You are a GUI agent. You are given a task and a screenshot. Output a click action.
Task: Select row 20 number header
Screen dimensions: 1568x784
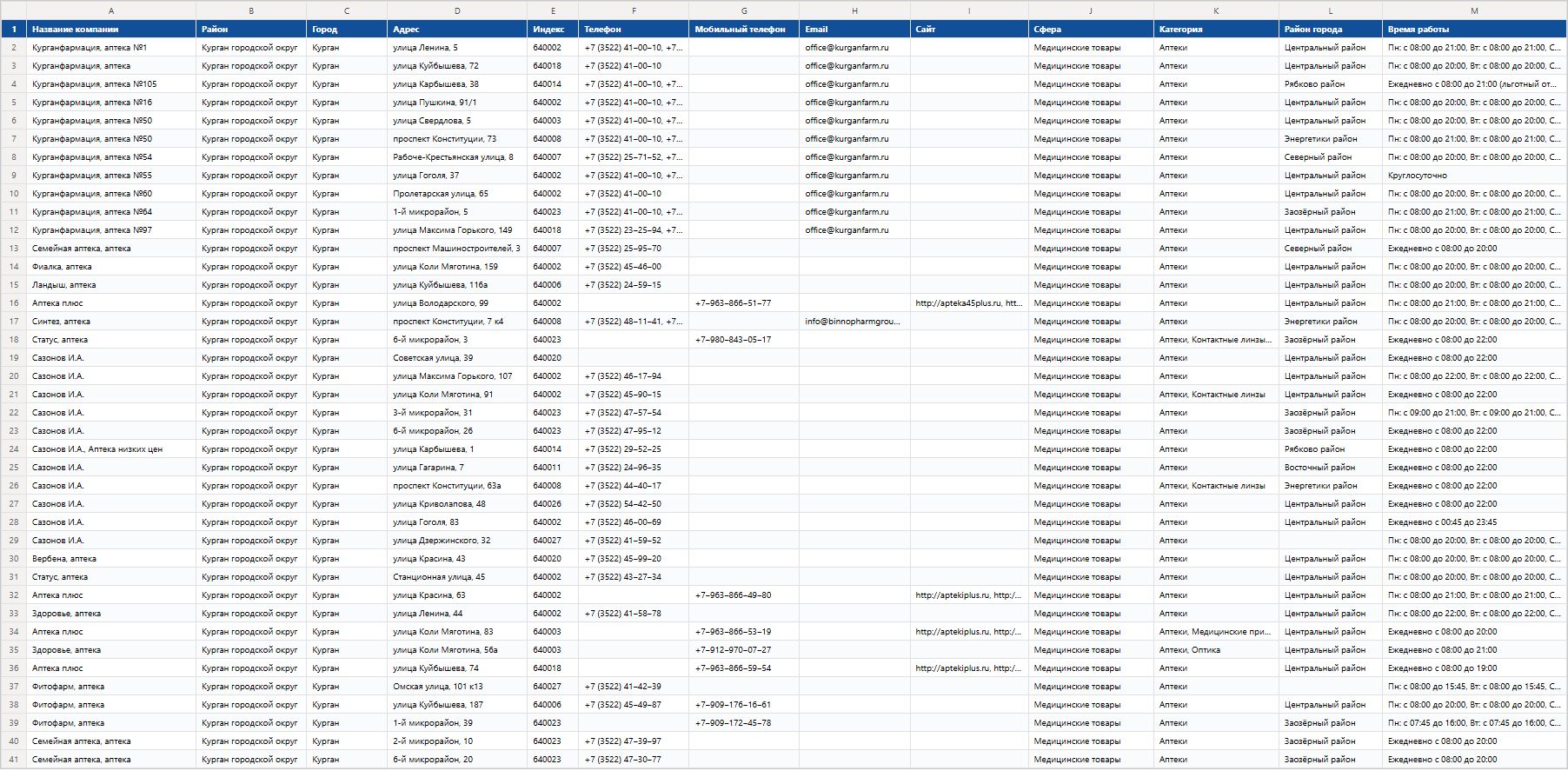[x=14, y=376]
